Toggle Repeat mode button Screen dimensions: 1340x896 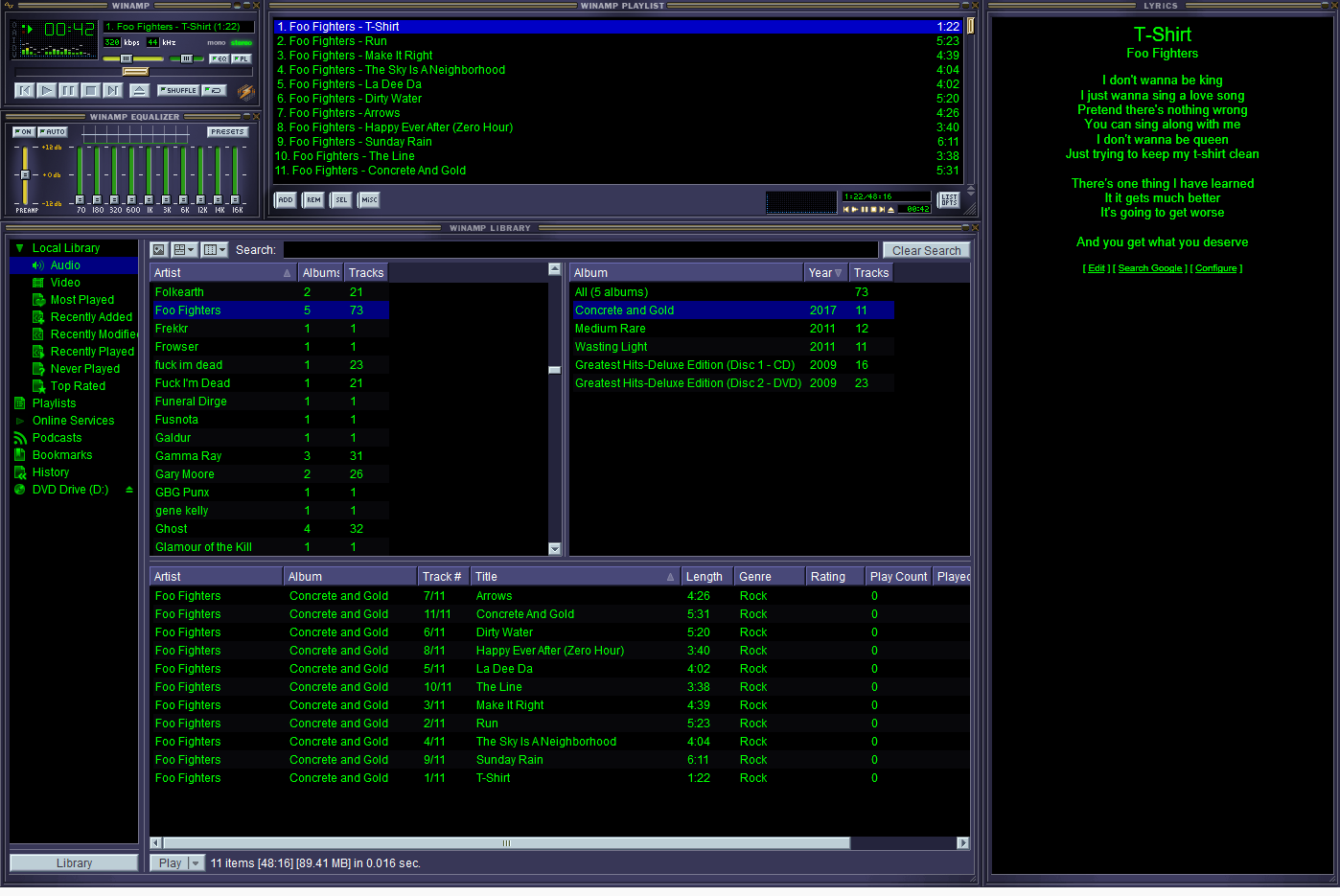pyautogui.click(x=214, y=90)
